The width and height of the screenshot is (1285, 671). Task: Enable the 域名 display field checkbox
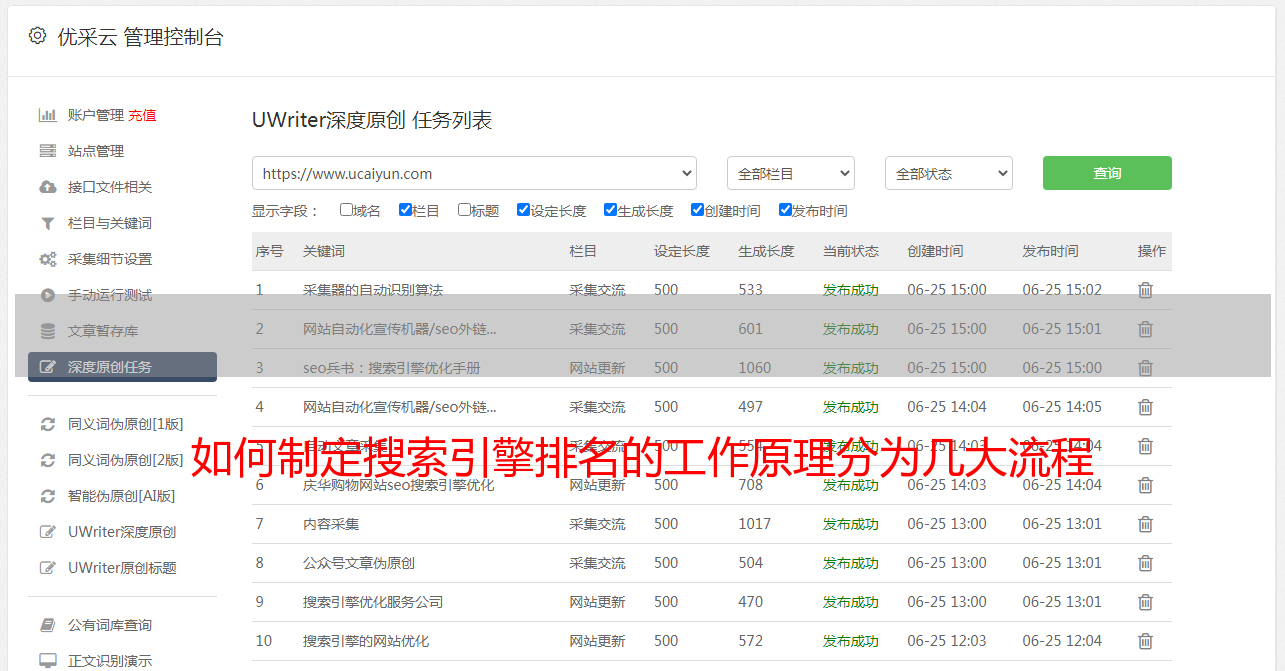pos(346,210)
